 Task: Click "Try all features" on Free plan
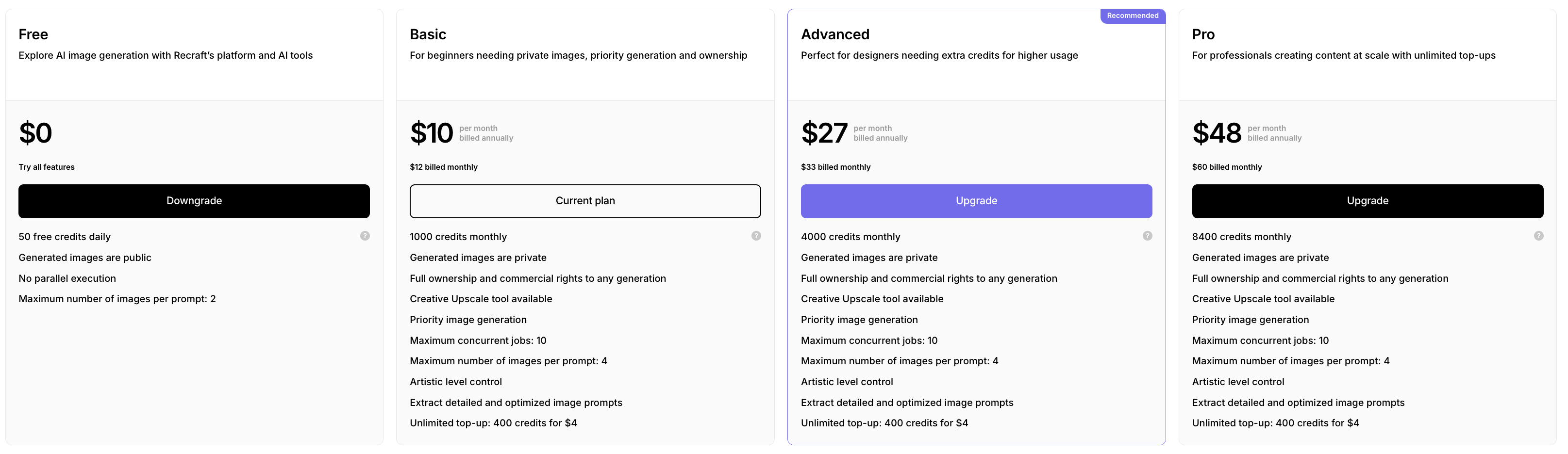pyautogui.click(x=47, y=167)
